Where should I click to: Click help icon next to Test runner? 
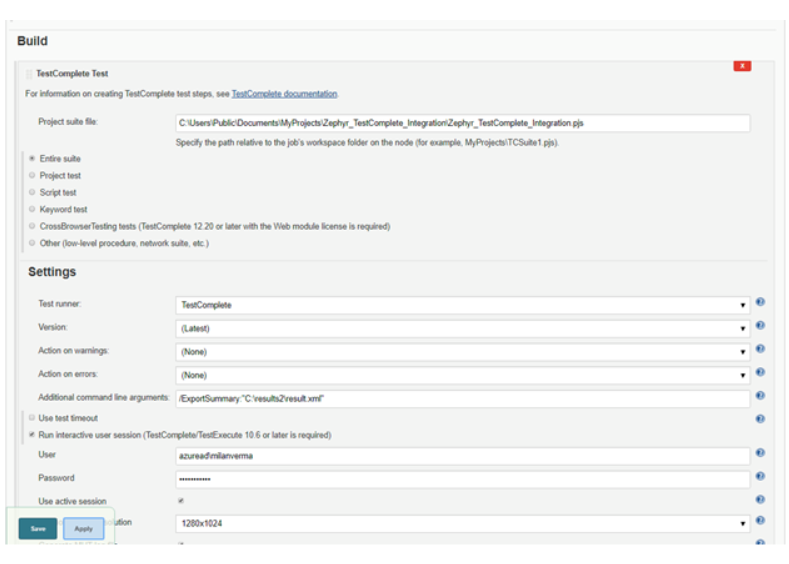[760, 303]
